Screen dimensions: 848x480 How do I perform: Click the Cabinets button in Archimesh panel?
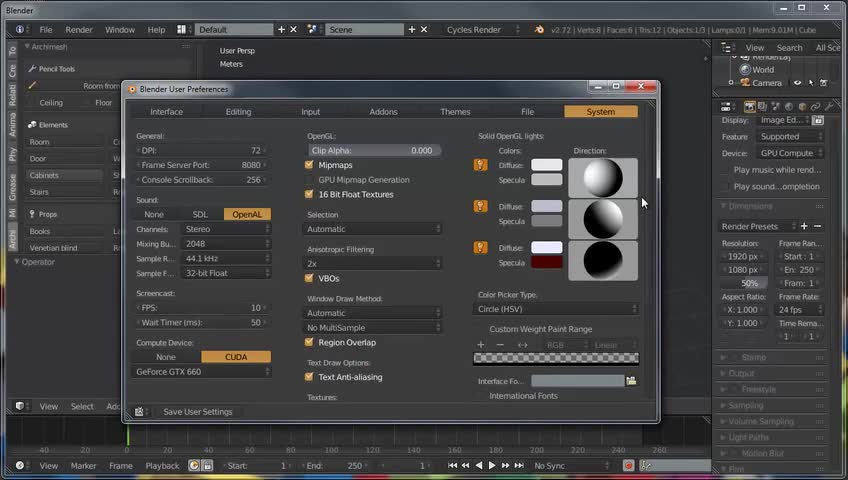click(x=64, y=175)
